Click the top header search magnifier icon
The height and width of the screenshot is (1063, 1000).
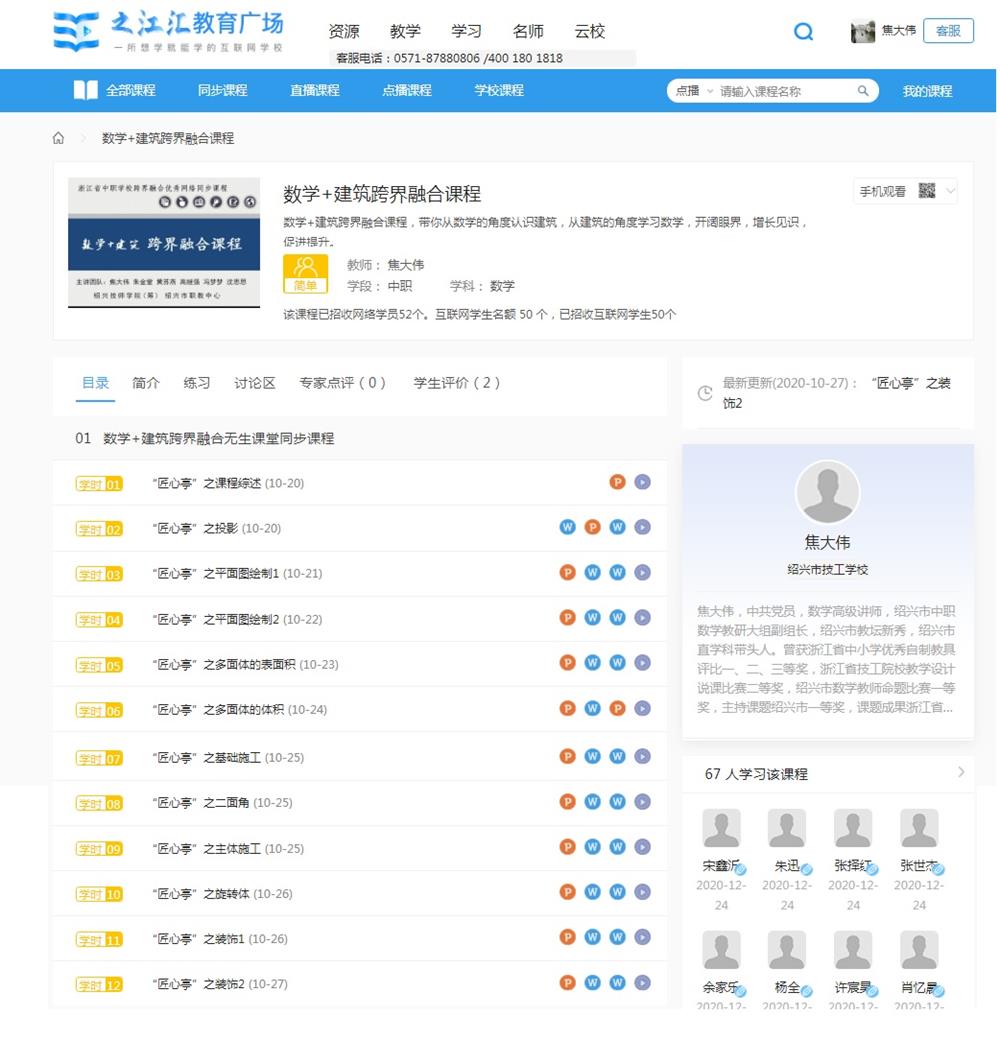(x=803, y=32)
